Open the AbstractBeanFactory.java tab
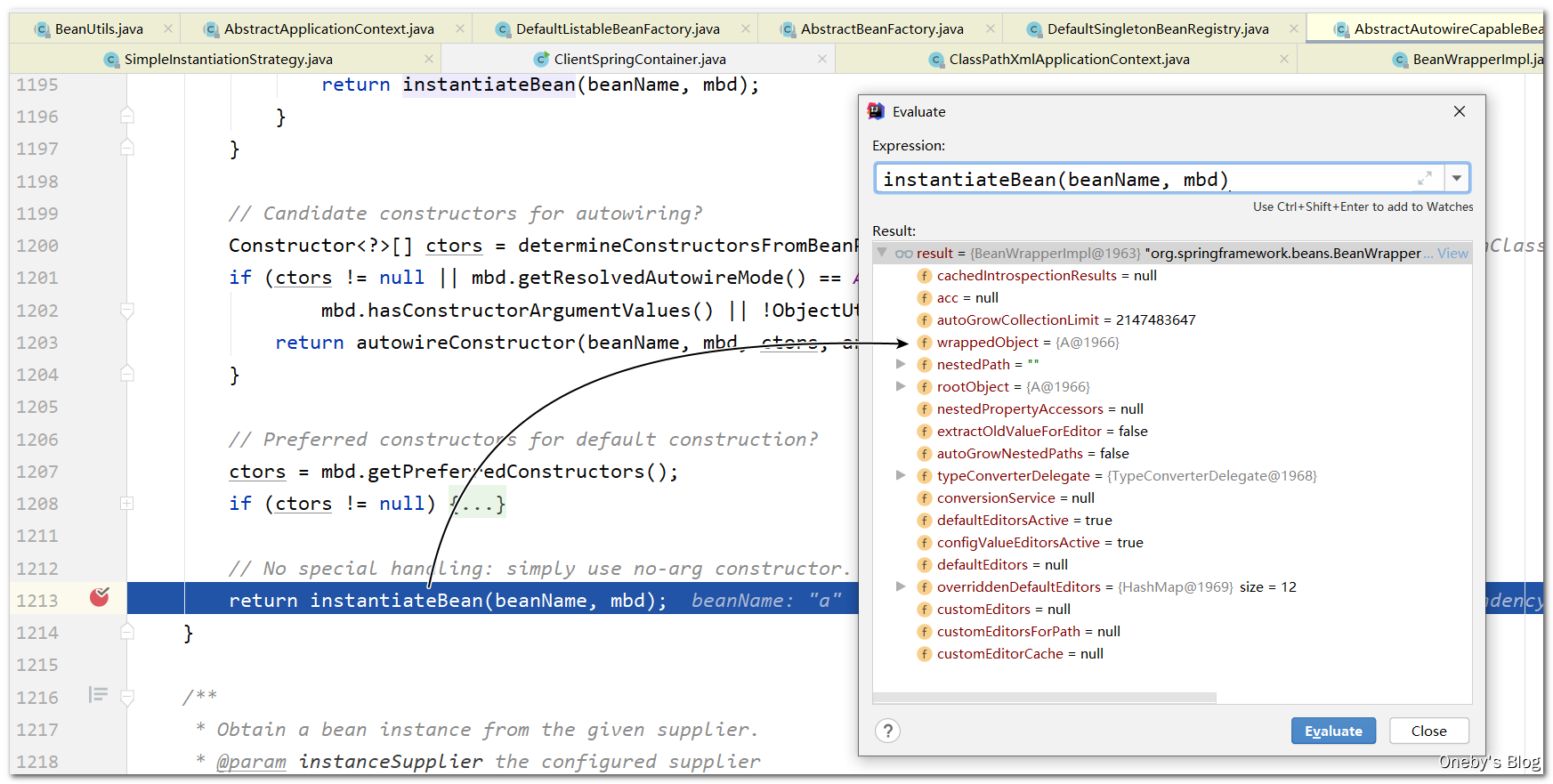This screenshot has height=784, width=1553. (x=881, y=29)
